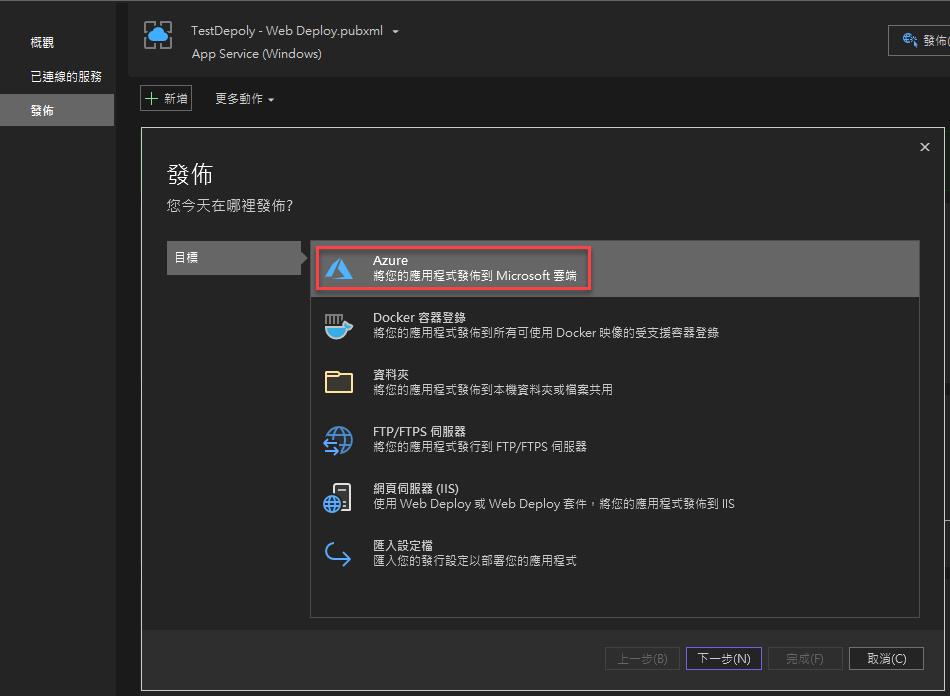
Task: Select the folder icon for 資料夾
Action: click(x=339, y=382)
